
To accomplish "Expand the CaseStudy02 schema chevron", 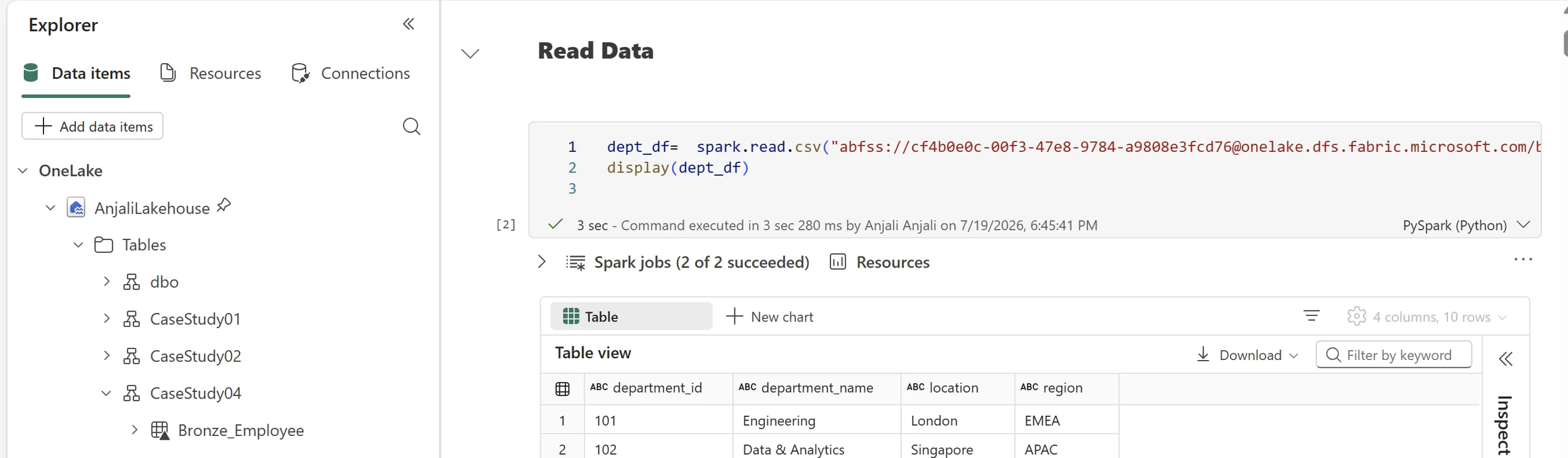I will [x=107, y=356].
